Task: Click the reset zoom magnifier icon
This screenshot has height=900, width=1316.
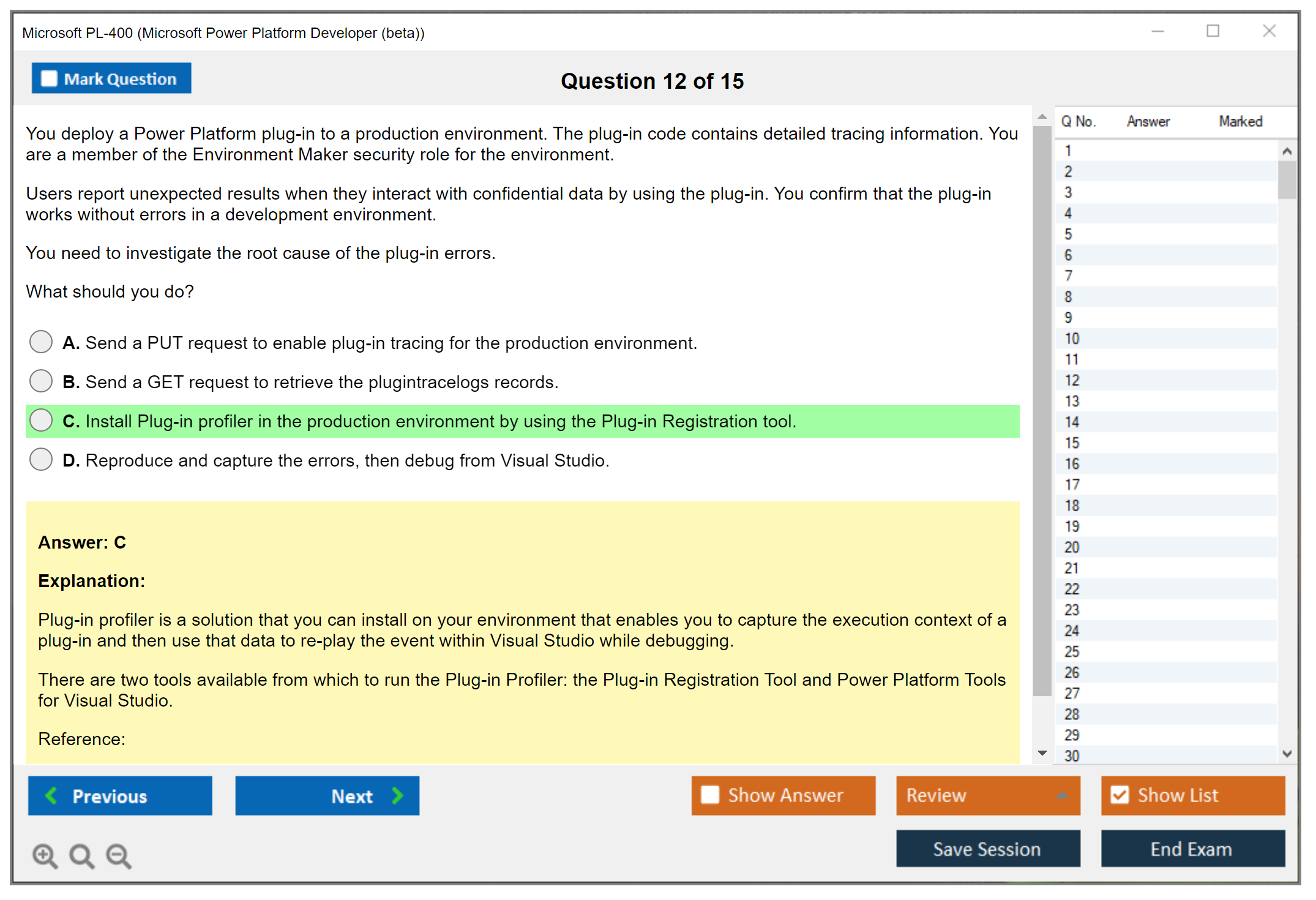Action: click(81, 856)
